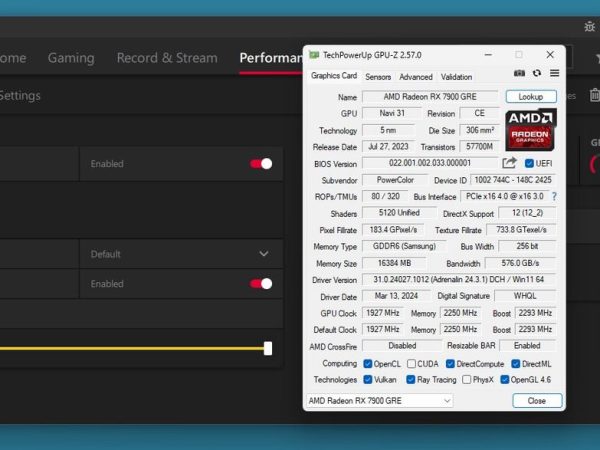Click the BIOS export share icon

tap(510, 163)
